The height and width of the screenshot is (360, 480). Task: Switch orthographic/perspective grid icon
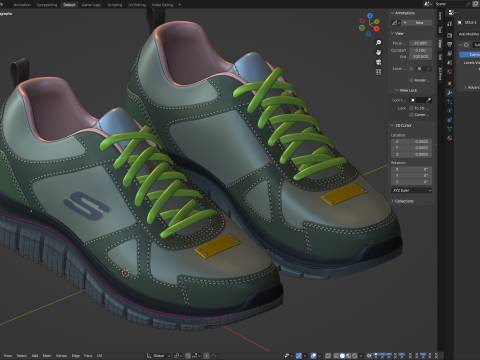(x=378, y=72)
